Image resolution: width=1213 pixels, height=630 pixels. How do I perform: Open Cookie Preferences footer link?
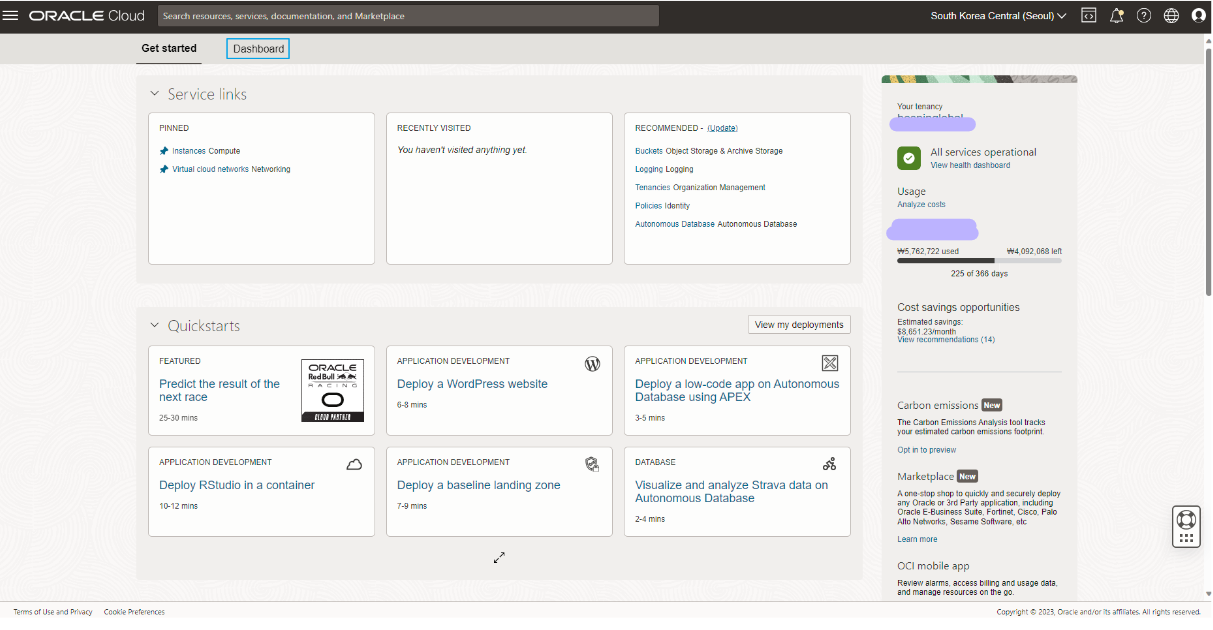coord(134,611)
